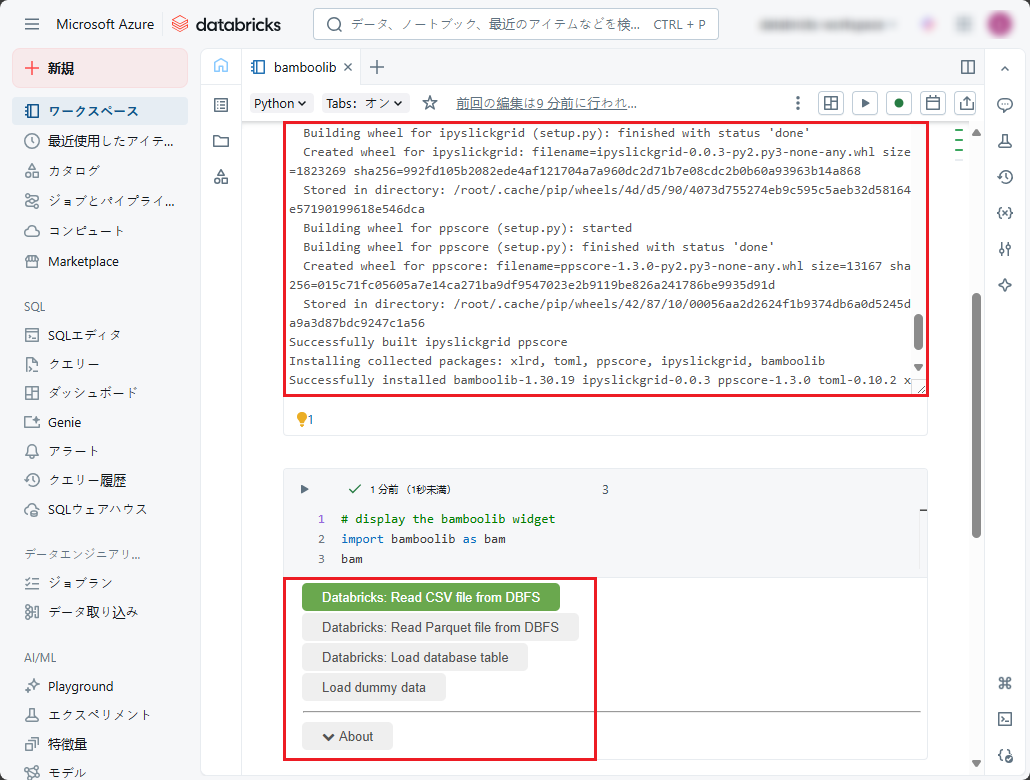Star this notebook as favorite
This screenshot has width=1030, height=780.
coord(430,103)
